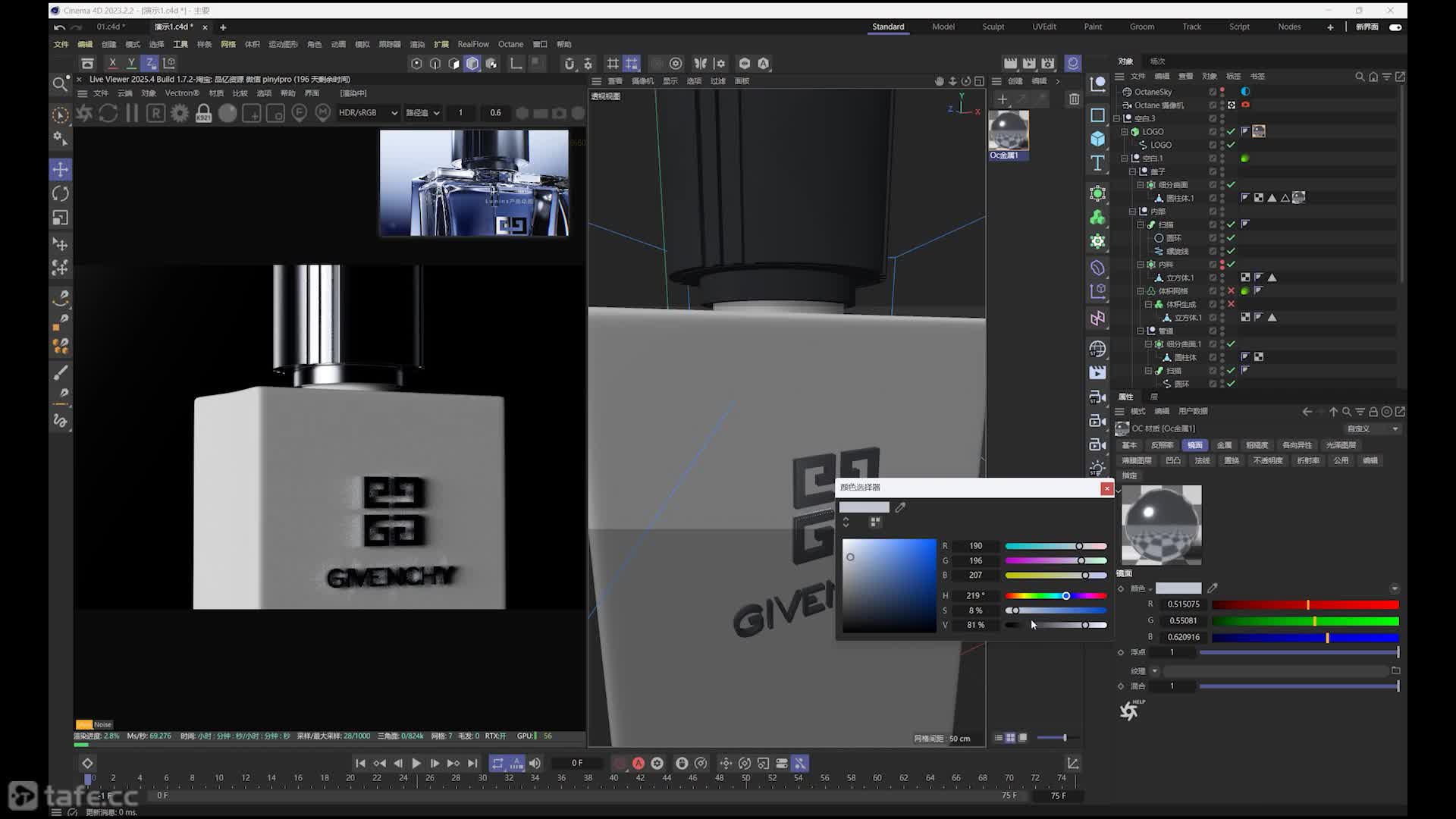Enable the red X on 体积生成 object

click(x=1231, y=304)
